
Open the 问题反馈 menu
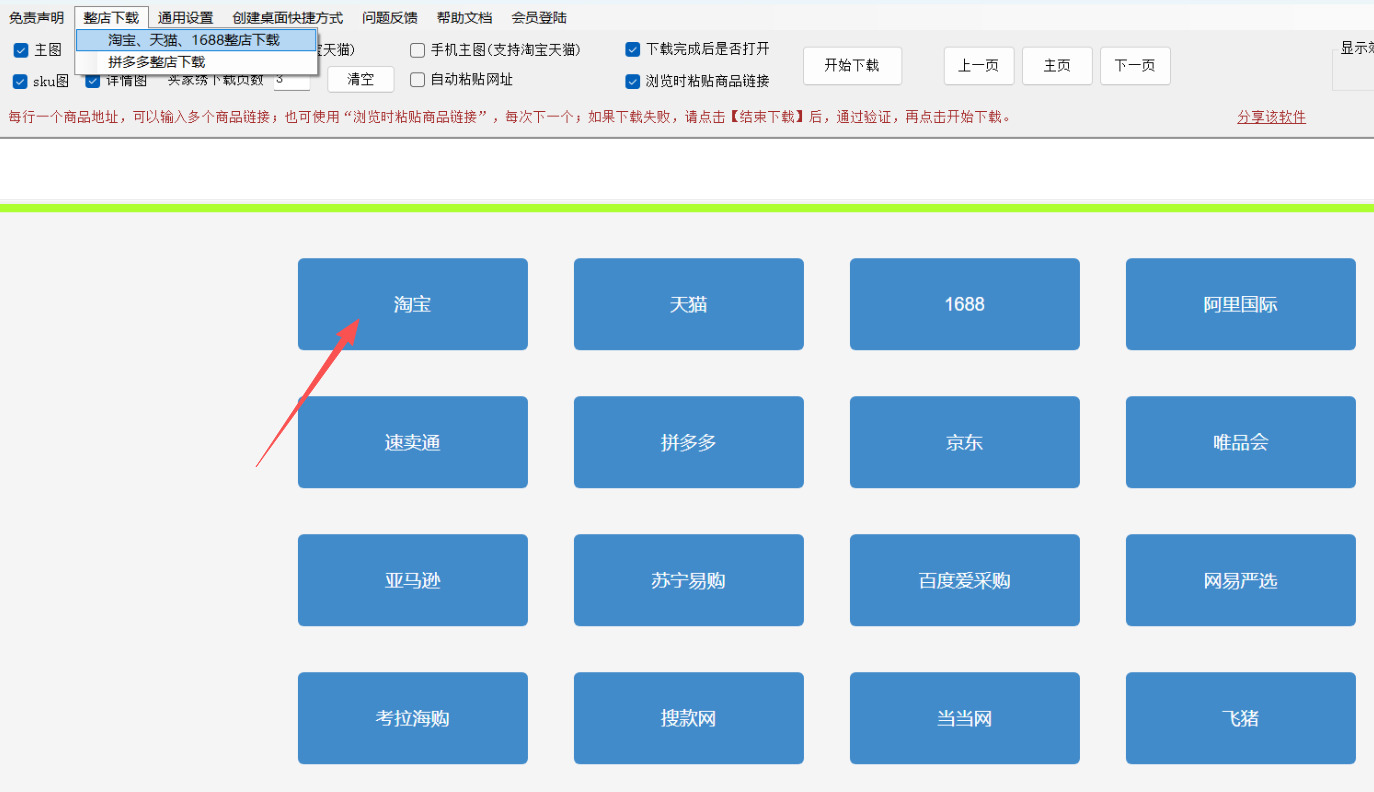pos(390,18)
